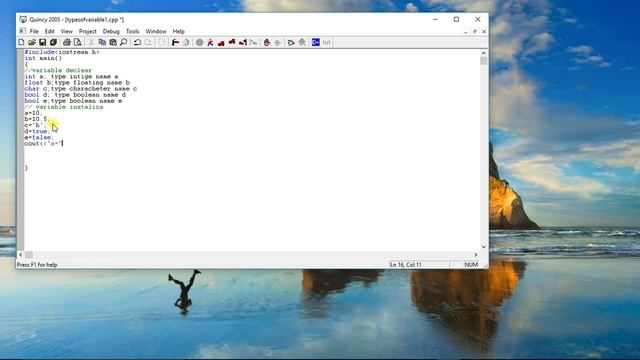Click the document icon left of File menu
This screenshot has height=360, width=640.
[23, 31]
